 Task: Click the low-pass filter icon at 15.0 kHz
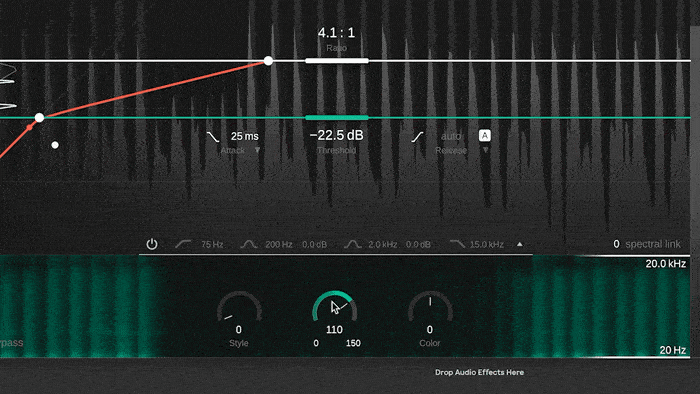457,244
